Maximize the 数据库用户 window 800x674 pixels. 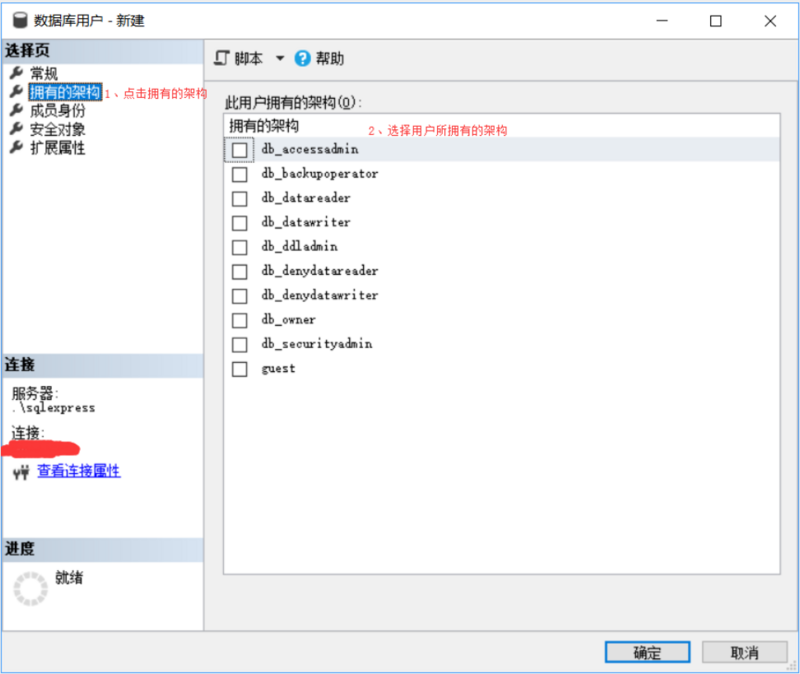[716, 21]
